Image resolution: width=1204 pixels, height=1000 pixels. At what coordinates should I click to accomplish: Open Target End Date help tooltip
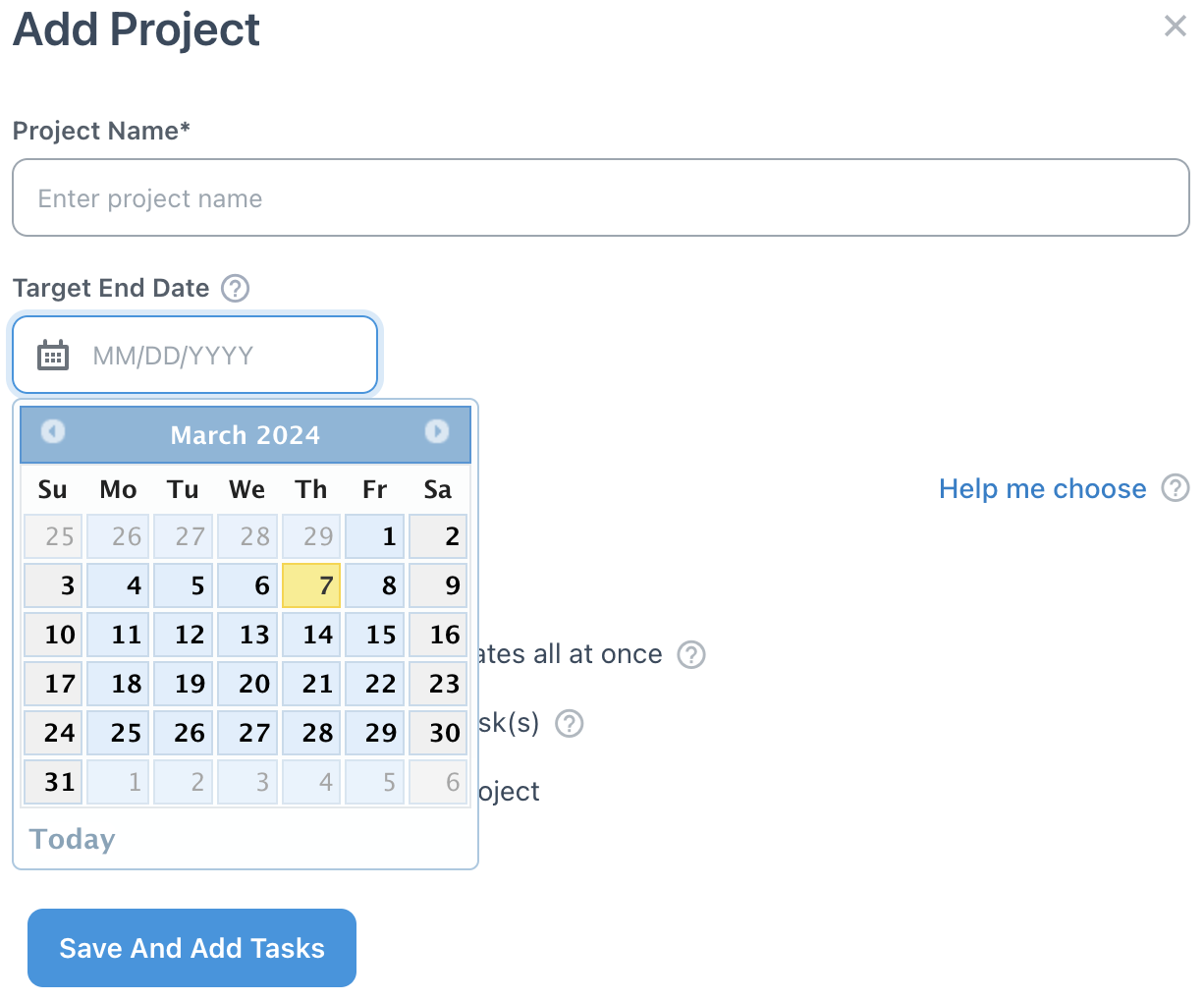click(x=235, y=289)
